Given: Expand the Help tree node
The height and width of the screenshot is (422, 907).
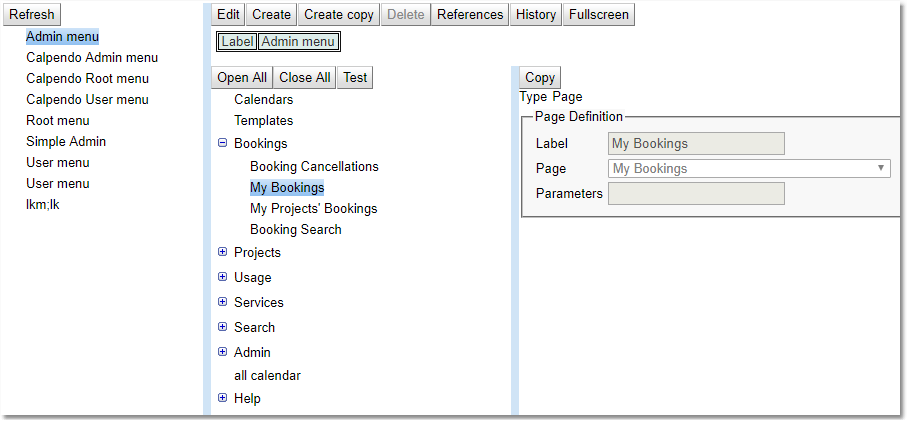Looking at the screenshot, I should tap(222, 398).
